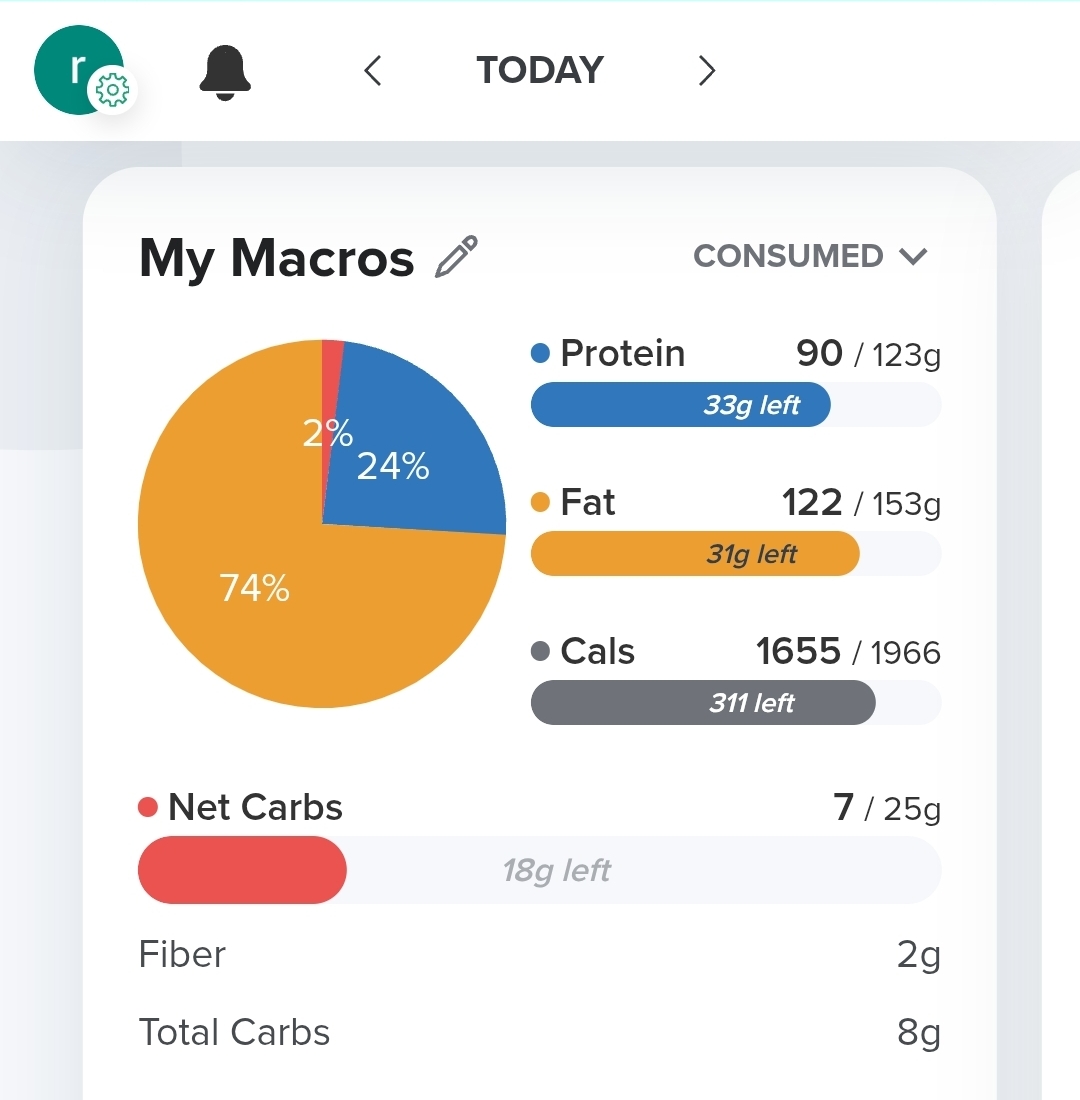Viewport: 1080px width, 1100px height.
Task: Open notifications bell
Action: pos(225,72)
